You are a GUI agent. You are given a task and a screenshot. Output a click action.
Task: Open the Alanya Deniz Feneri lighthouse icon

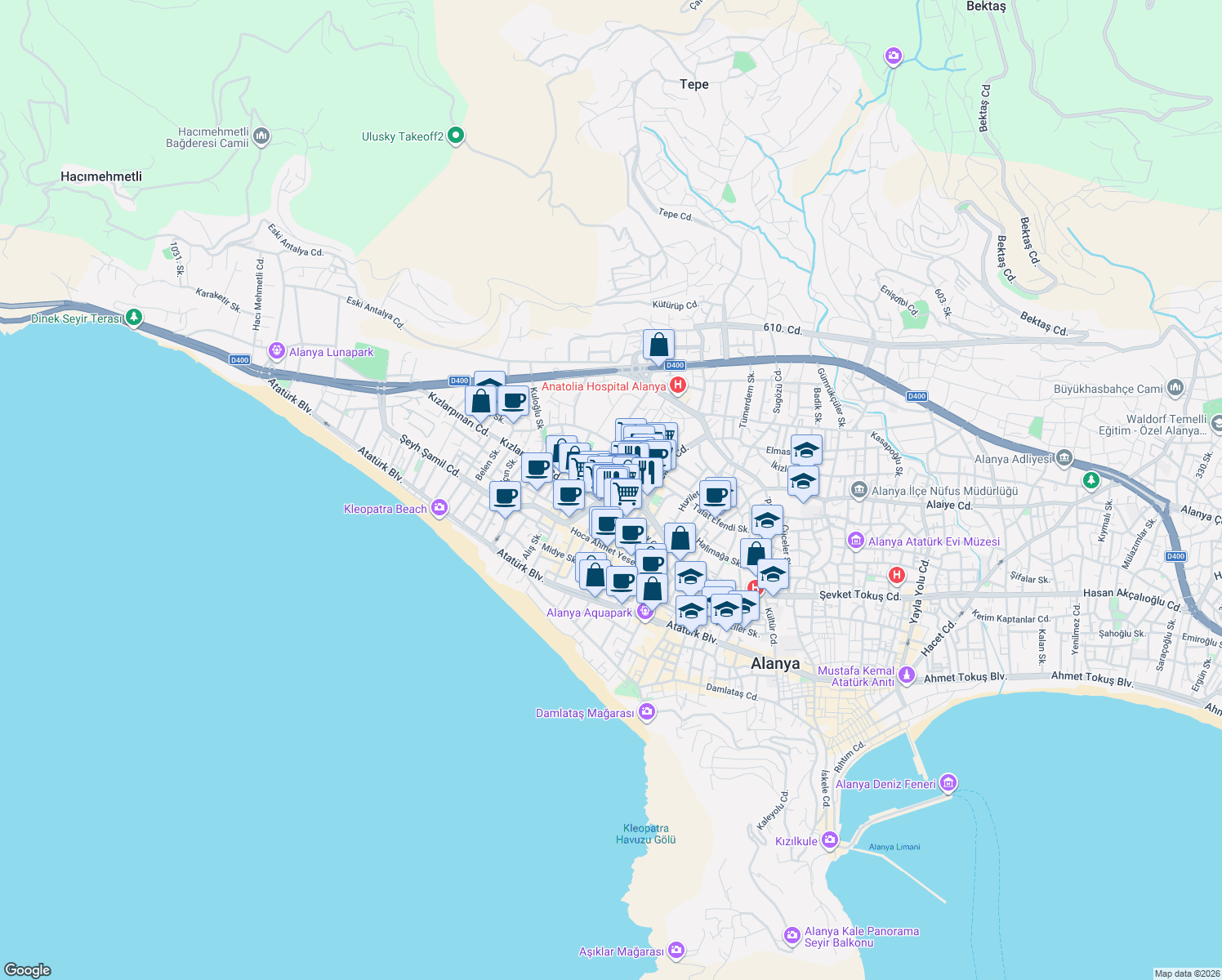(x=948, y=783)
